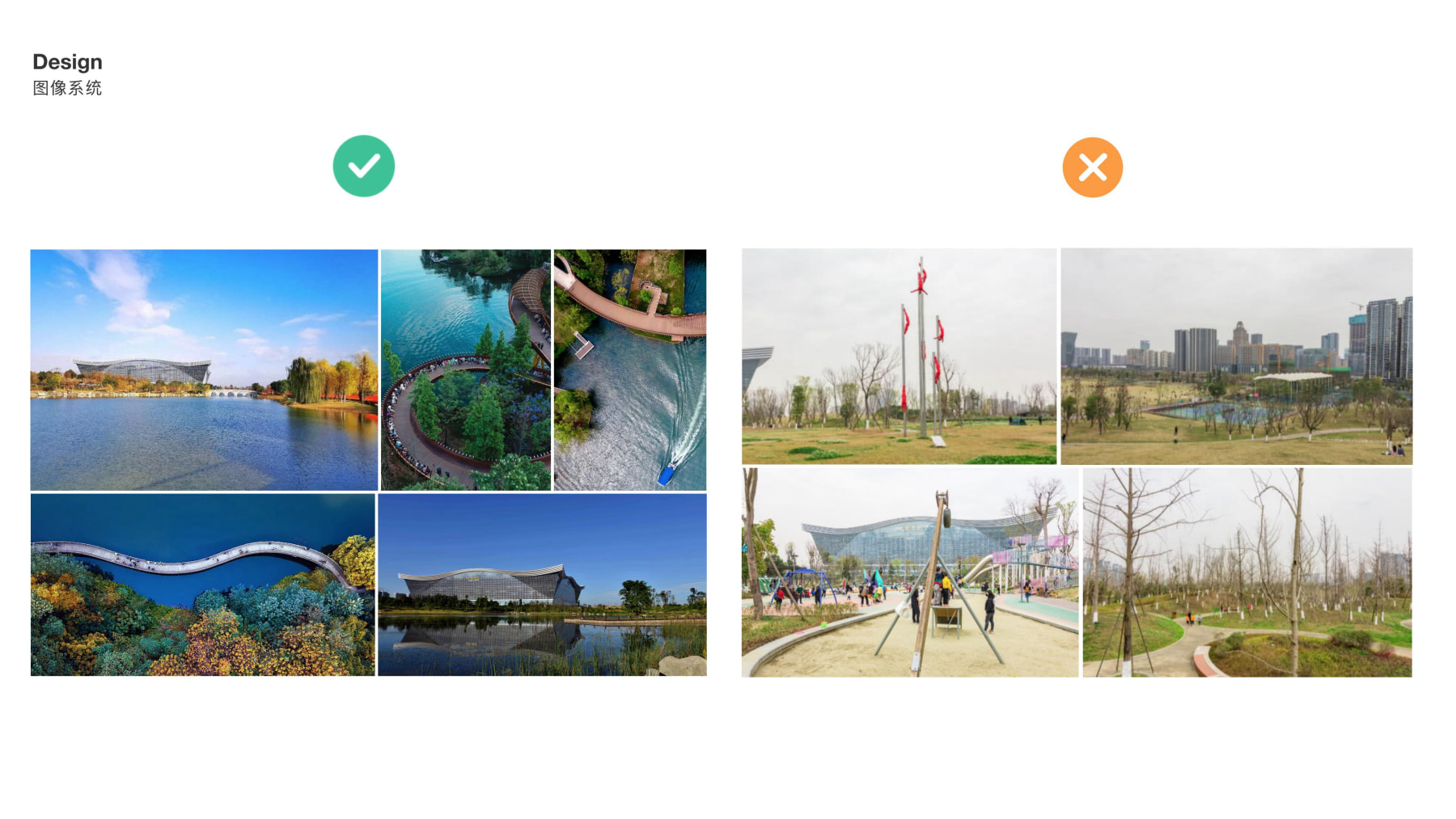Select the blue lake stadium photo
This screenshot has width=1456, height=819.
pos(204,369)
